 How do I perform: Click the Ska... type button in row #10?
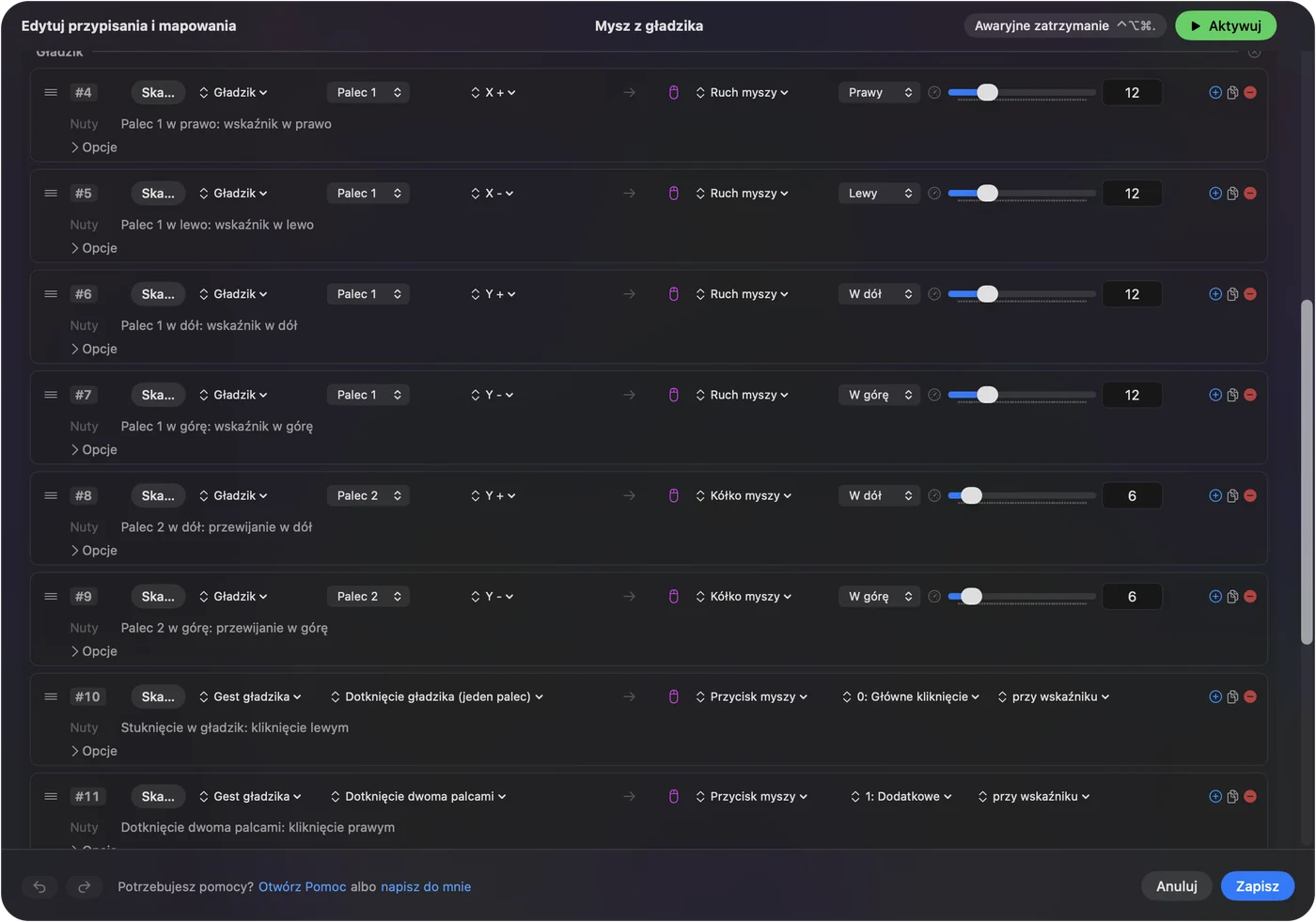tap(158, 696)
